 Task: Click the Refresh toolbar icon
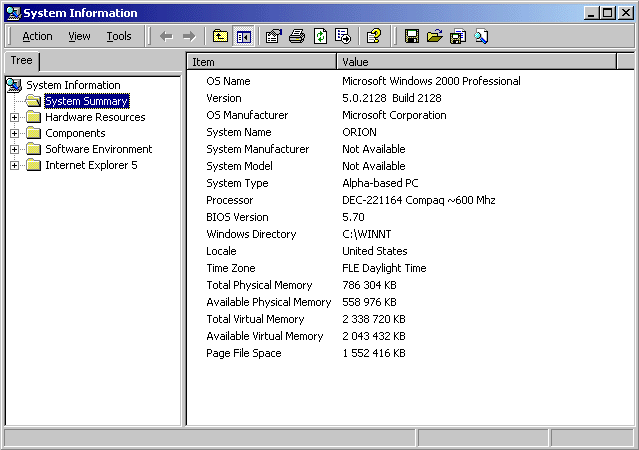point(320,36)
